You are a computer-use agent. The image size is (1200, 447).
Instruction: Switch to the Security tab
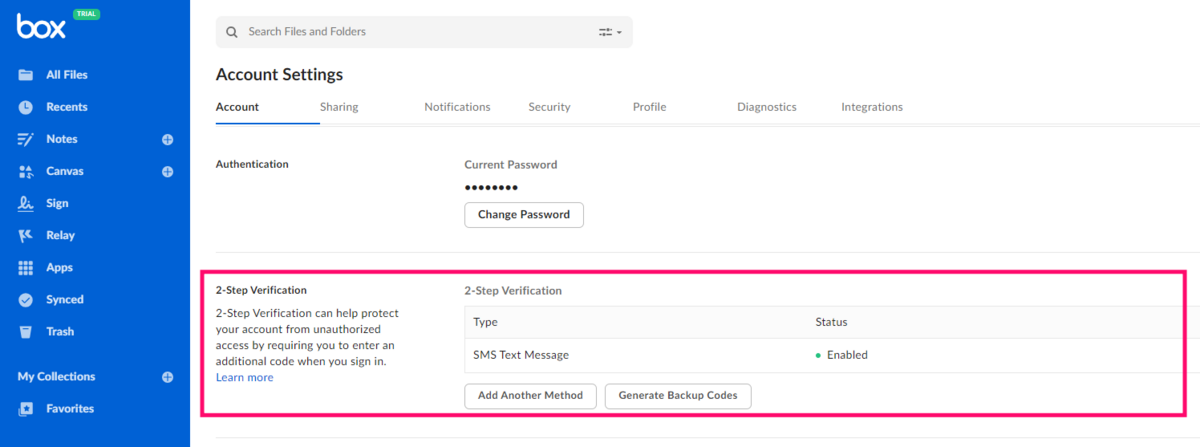[x=549, y=107]
